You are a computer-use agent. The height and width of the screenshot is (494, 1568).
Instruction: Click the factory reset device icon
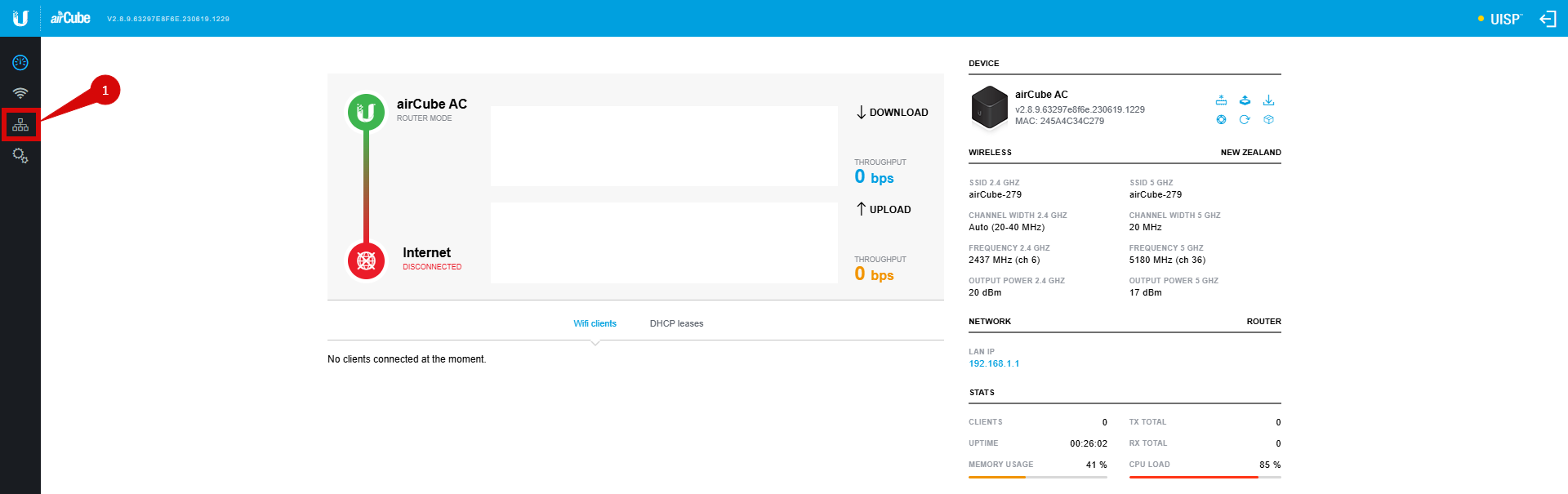pos(1221,100)
